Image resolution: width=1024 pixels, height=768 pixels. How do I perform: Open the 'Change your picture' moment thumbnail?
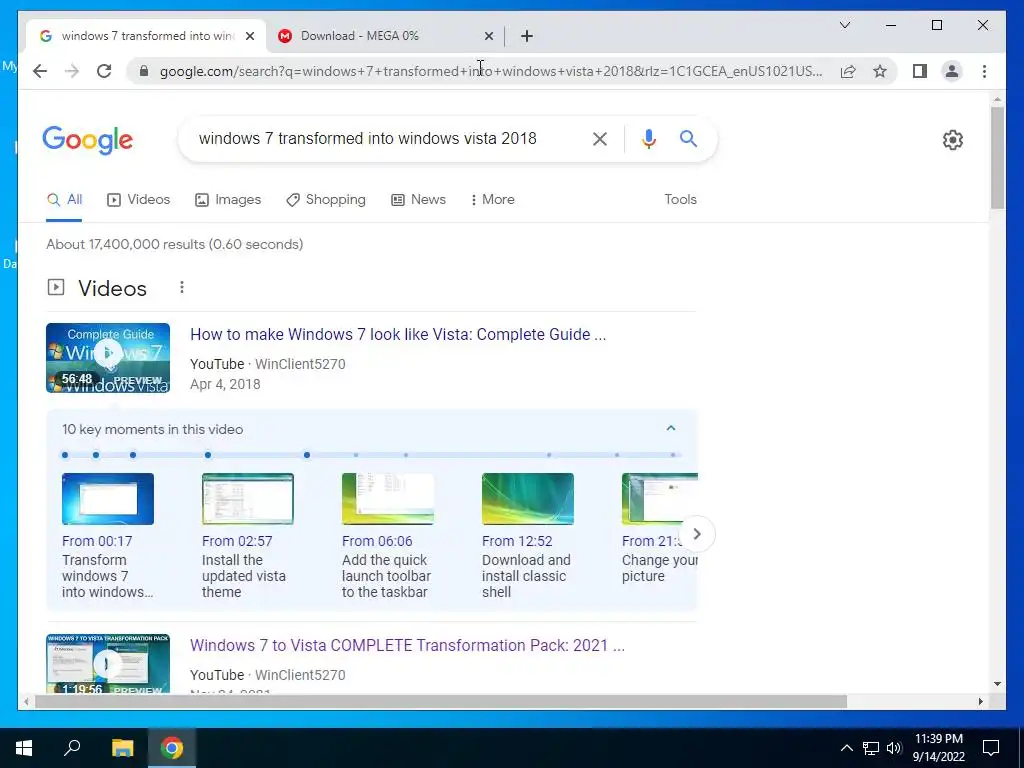coord(660,499)
